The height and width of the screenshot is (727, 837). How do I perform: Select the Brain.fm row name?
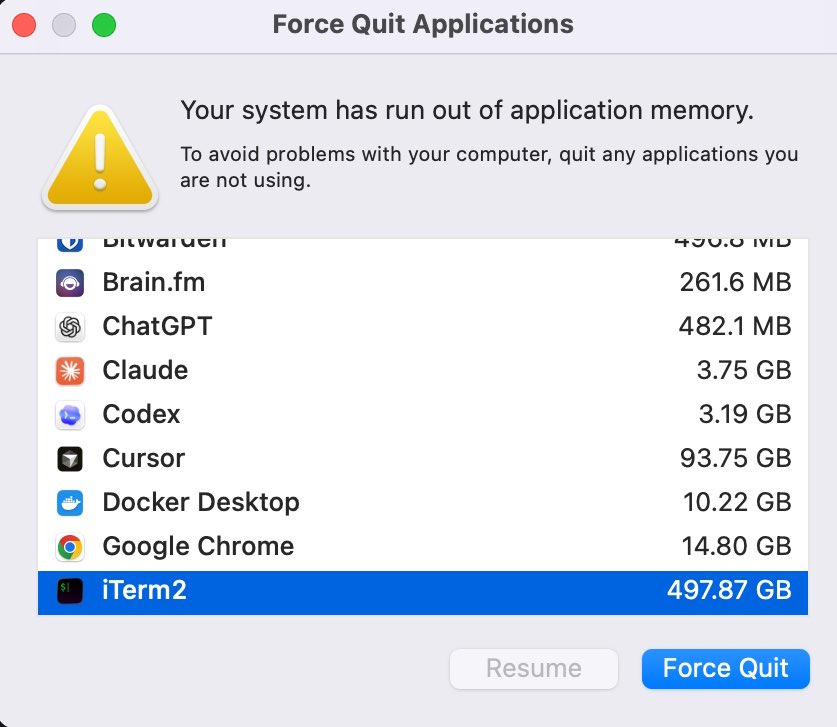154,282
